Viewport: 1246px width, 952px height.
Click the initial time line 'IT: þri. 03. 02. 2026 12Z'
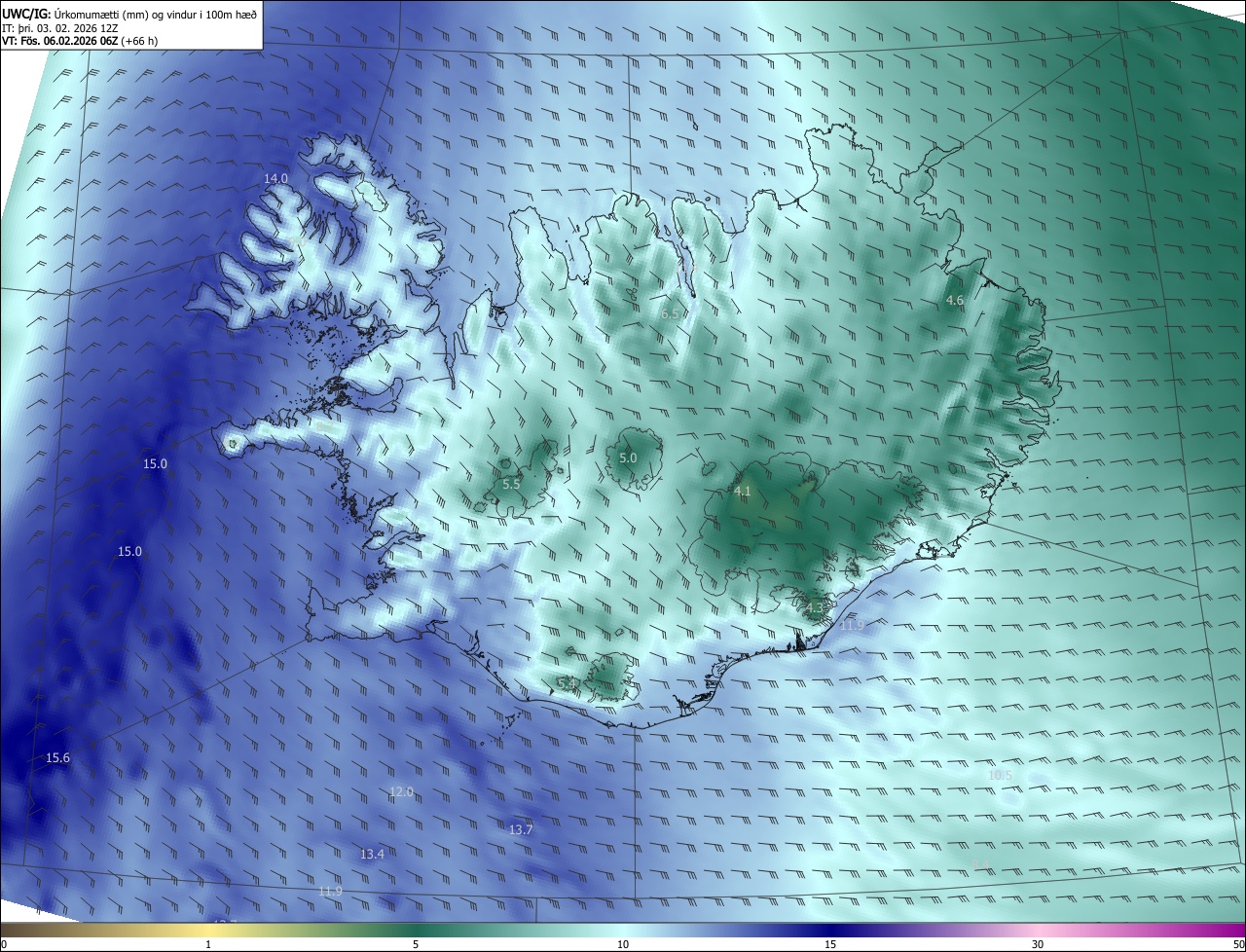pyautogui.click(x=60, y=27)
